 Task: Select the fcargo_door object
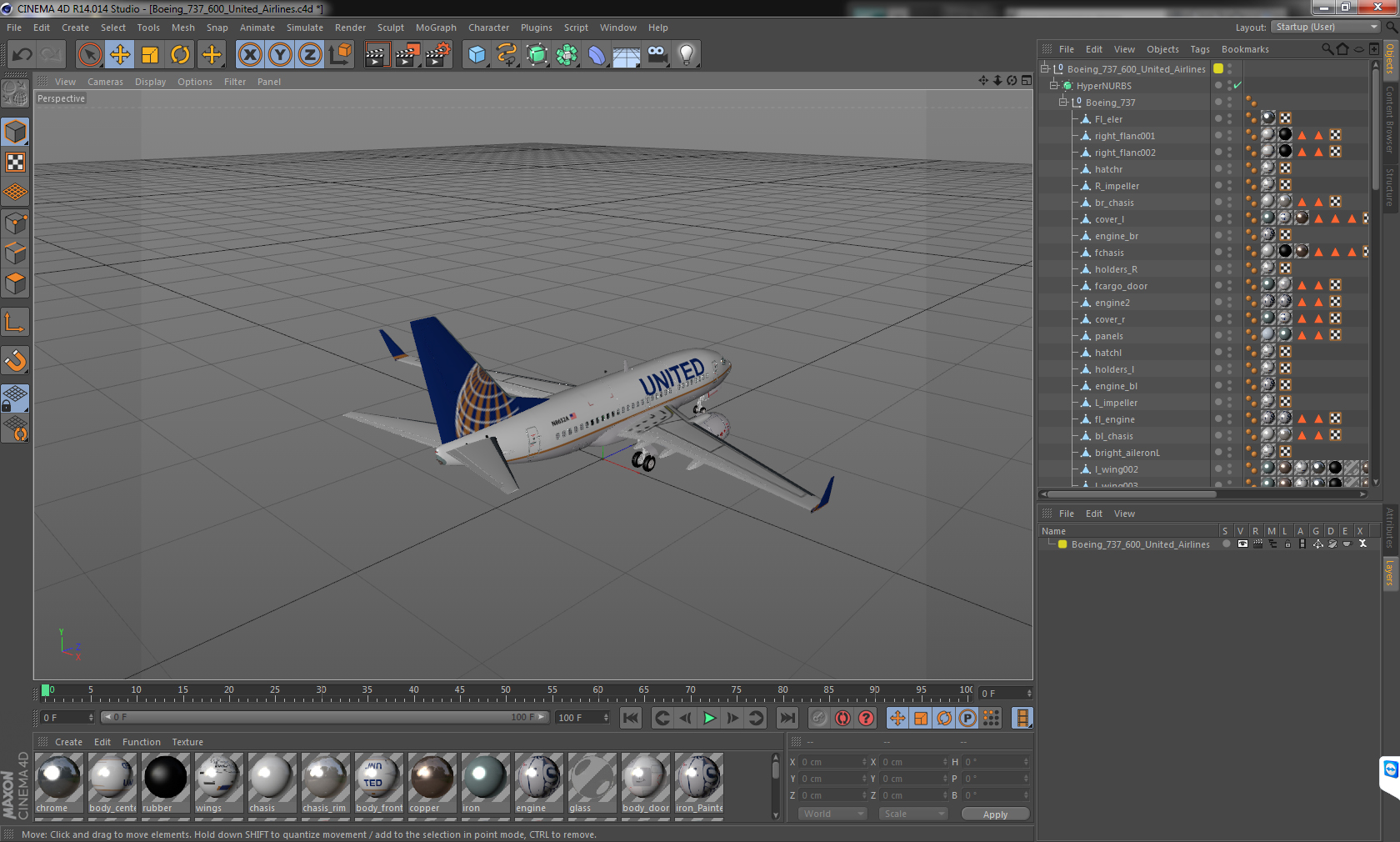click(1121, 286)
